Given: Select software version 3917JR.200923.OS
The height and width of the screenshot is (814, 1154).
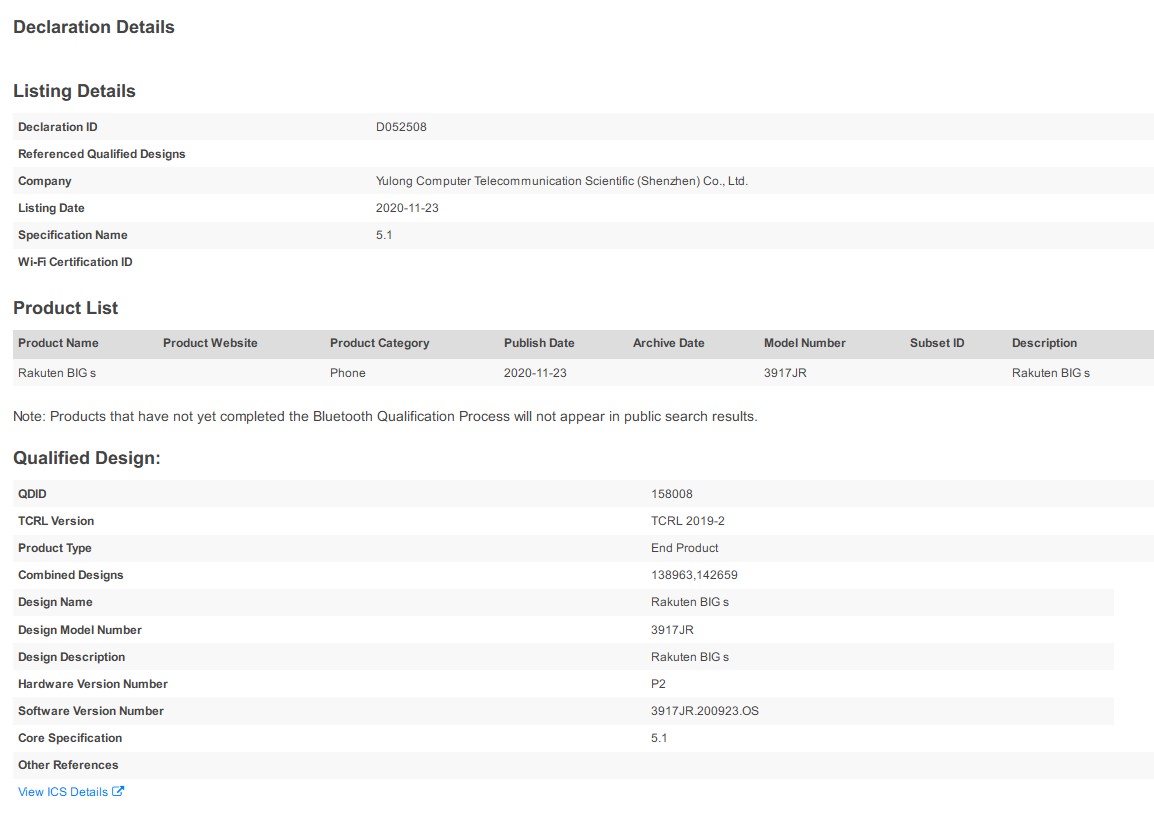Looking at the screenshot, I should tap(704, 711).
